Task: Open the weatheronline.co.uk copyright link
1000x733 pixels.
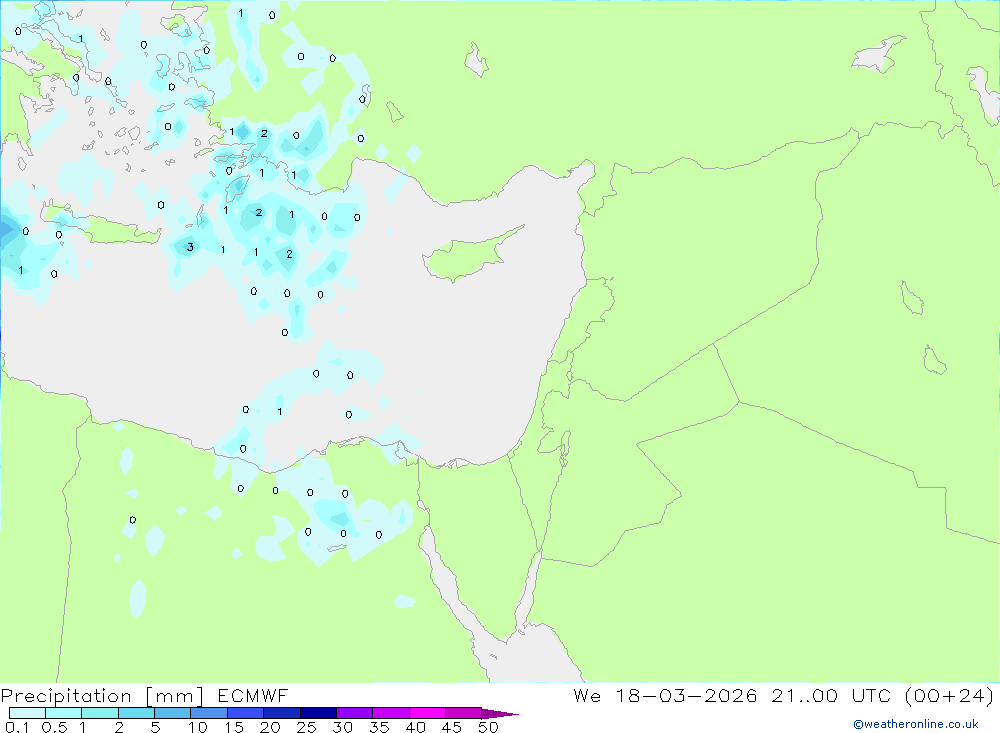Action: (915, 724)
